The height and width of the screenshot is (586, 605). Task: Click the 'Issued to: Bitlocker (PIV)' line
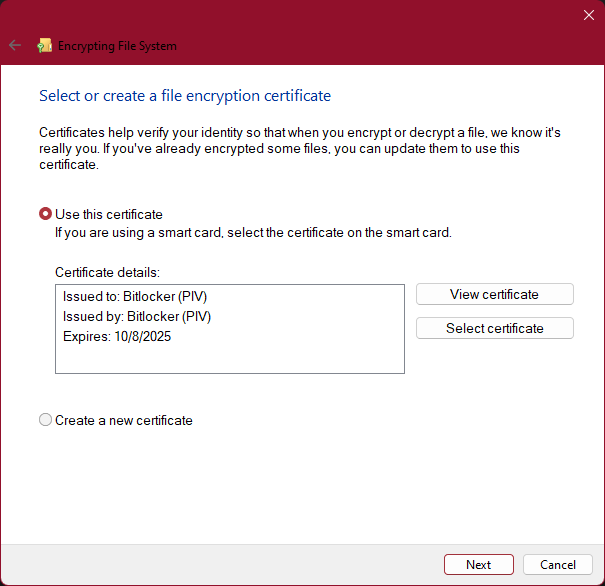[135, 296]
